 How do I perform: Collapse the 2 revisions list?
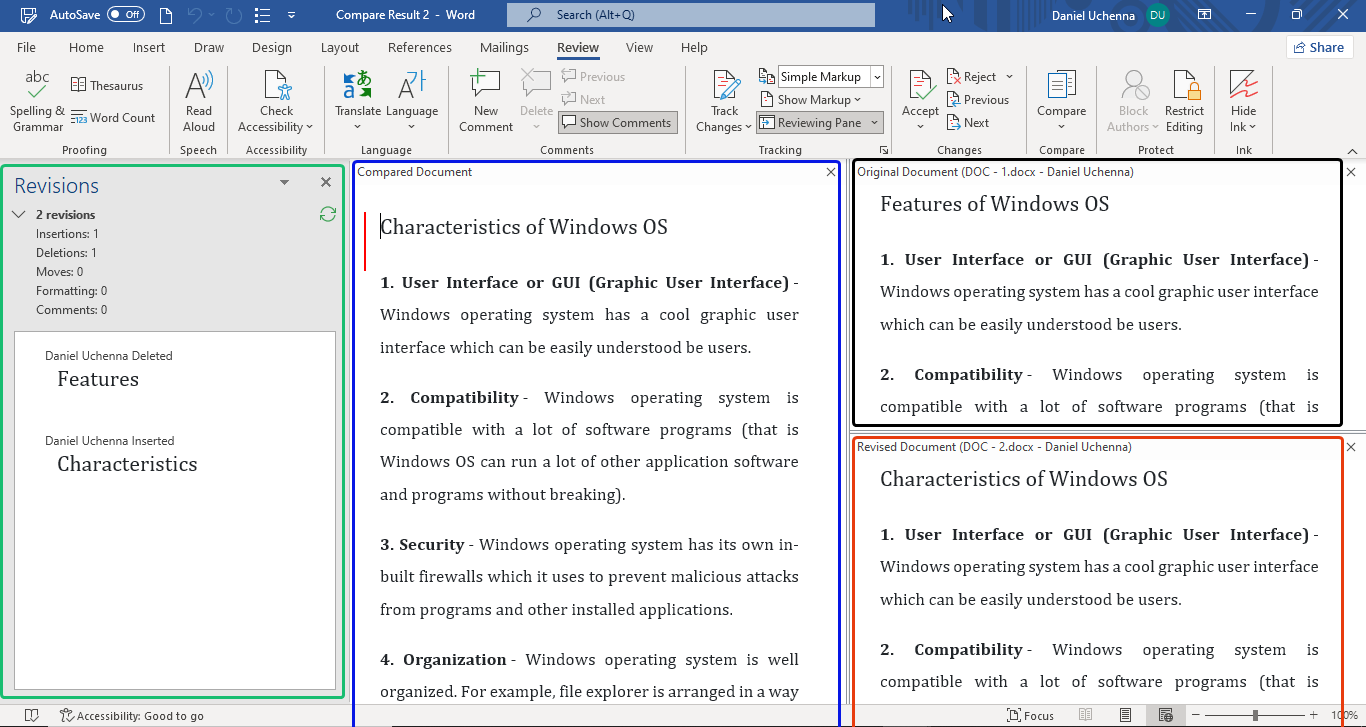coord(18,214)
